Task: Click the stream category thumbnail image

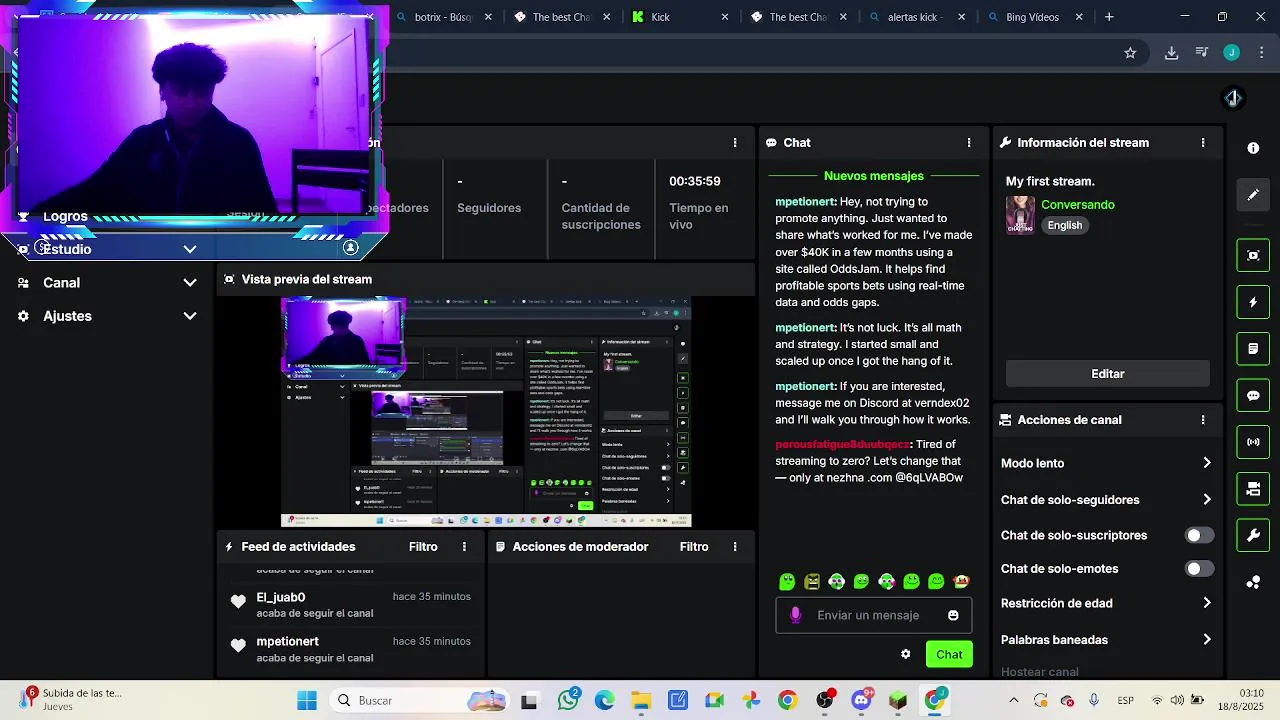Action: pos(1020,215)
